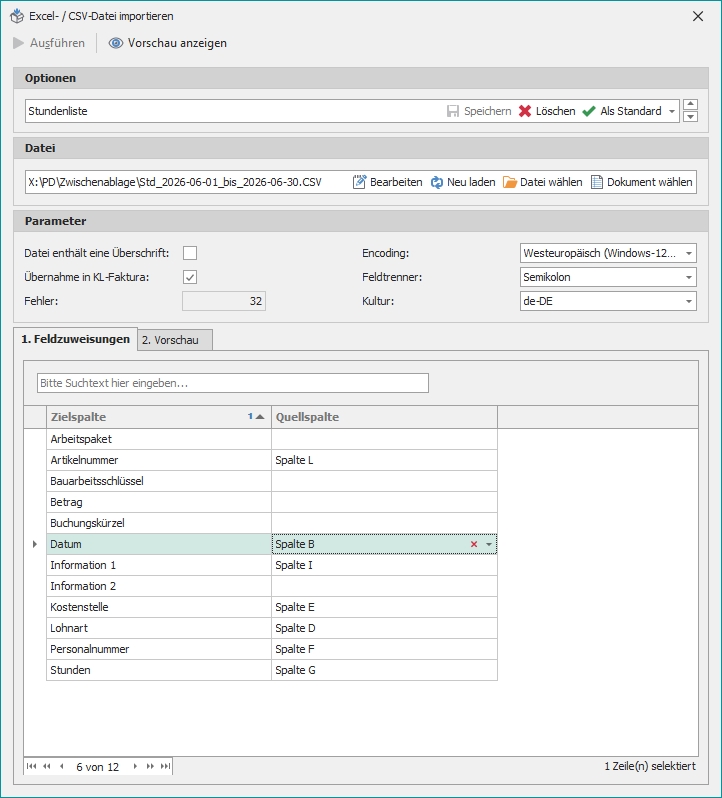Click the Ausführen button label
The image size is (722, 798).
tap(57, 43)
